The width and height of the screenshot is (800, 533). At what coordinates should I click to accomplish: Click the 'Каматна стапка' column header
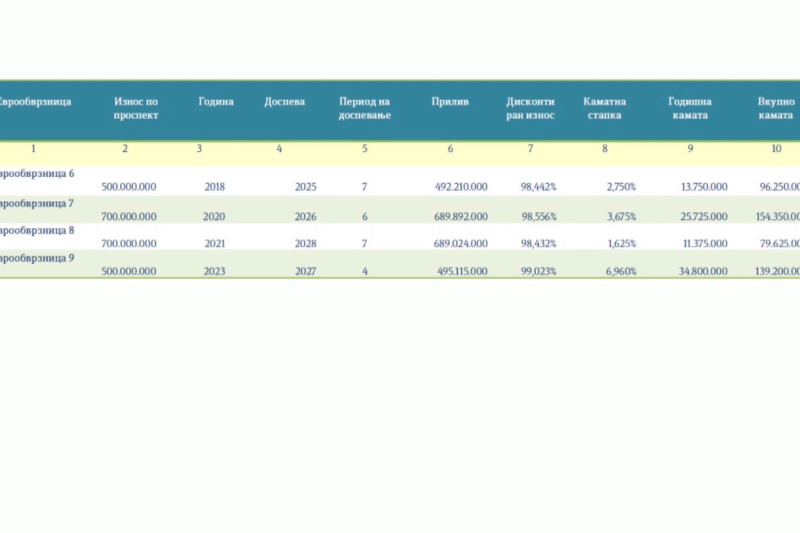pyautogui.click(x=605, y=108)
